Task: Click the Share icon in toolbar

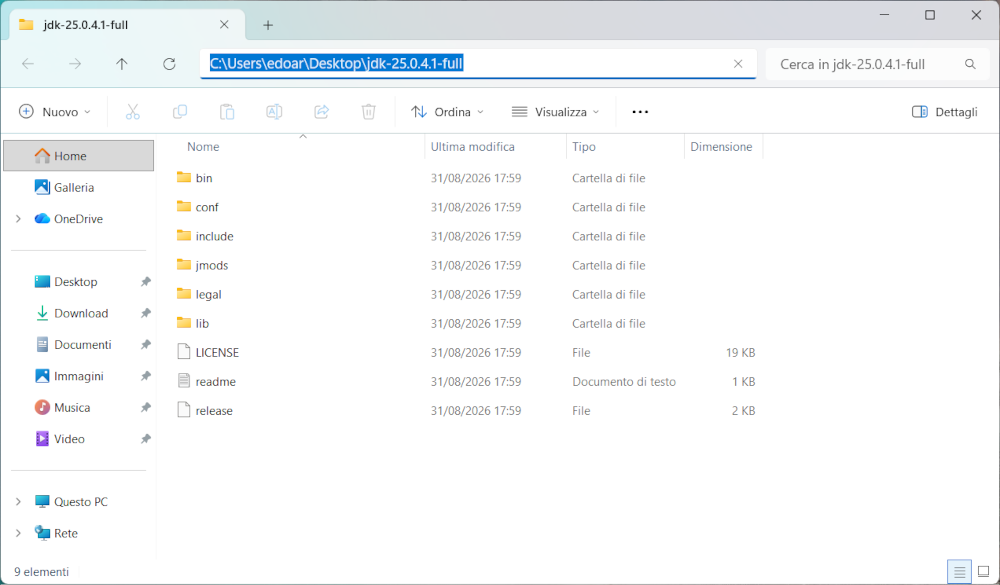Action: point(321,112)
